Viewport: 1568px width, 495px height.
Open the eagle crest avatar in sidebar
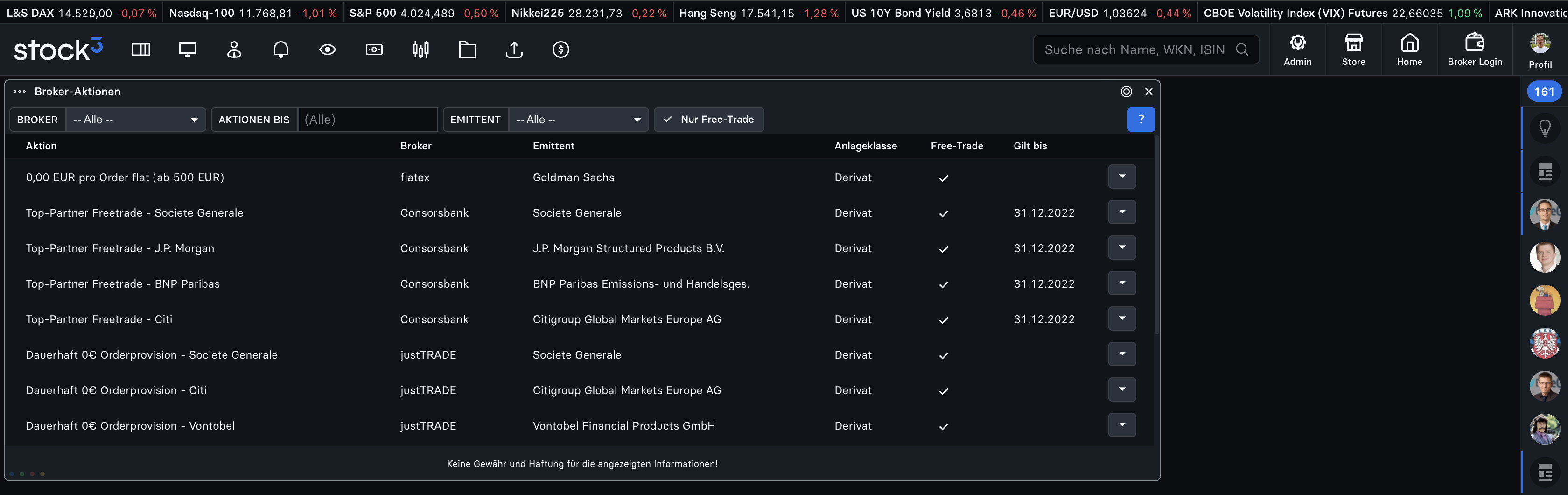(1545, 343)
